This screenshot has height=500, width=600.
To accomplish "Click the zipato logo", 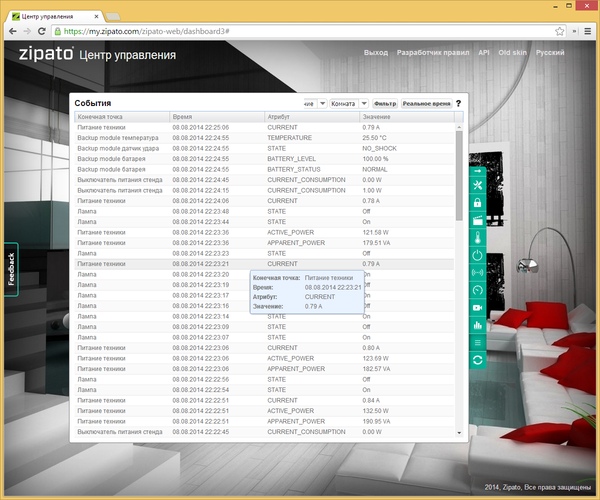I will tap(46, 53).
